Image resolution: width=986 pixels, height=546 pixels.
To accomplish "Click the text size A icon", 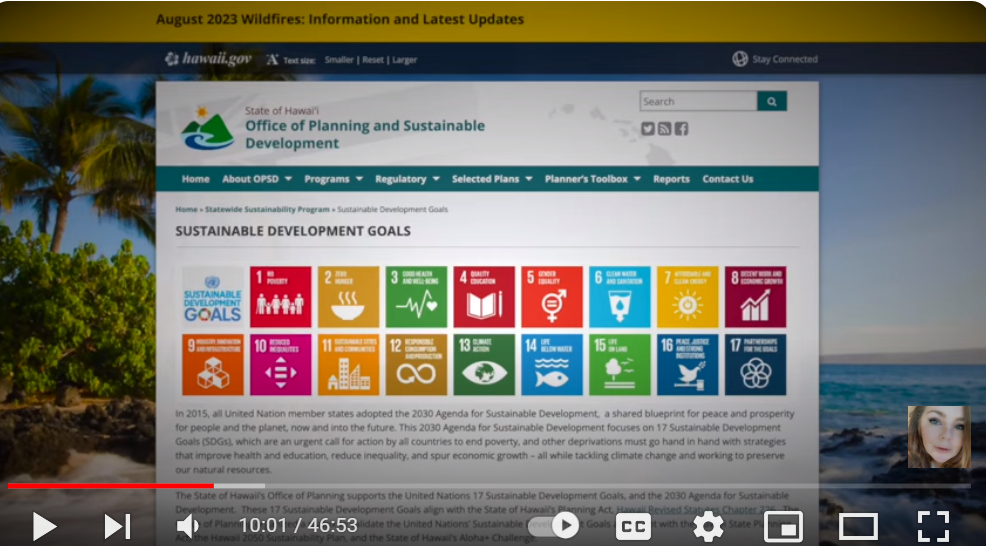I will coord(272,60).
